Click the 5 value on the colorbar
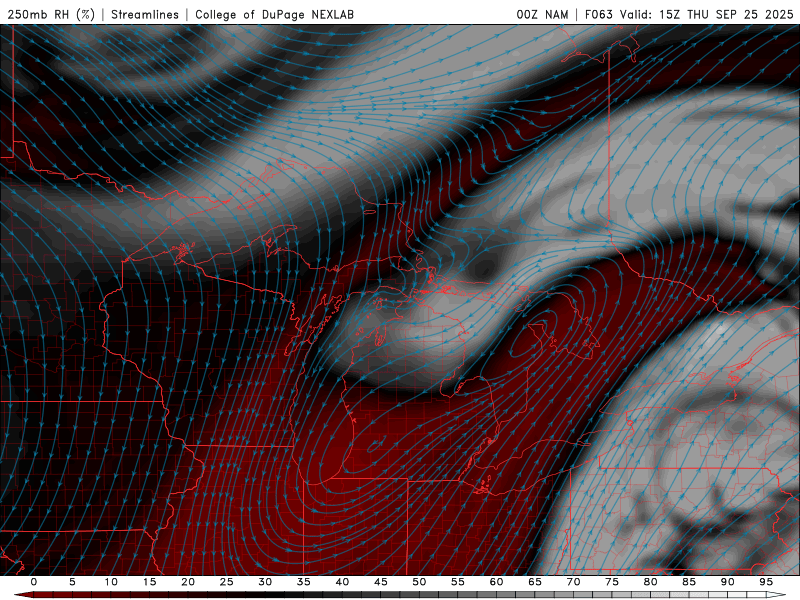This screenshot has height=600, width=800. coord(72,582)
